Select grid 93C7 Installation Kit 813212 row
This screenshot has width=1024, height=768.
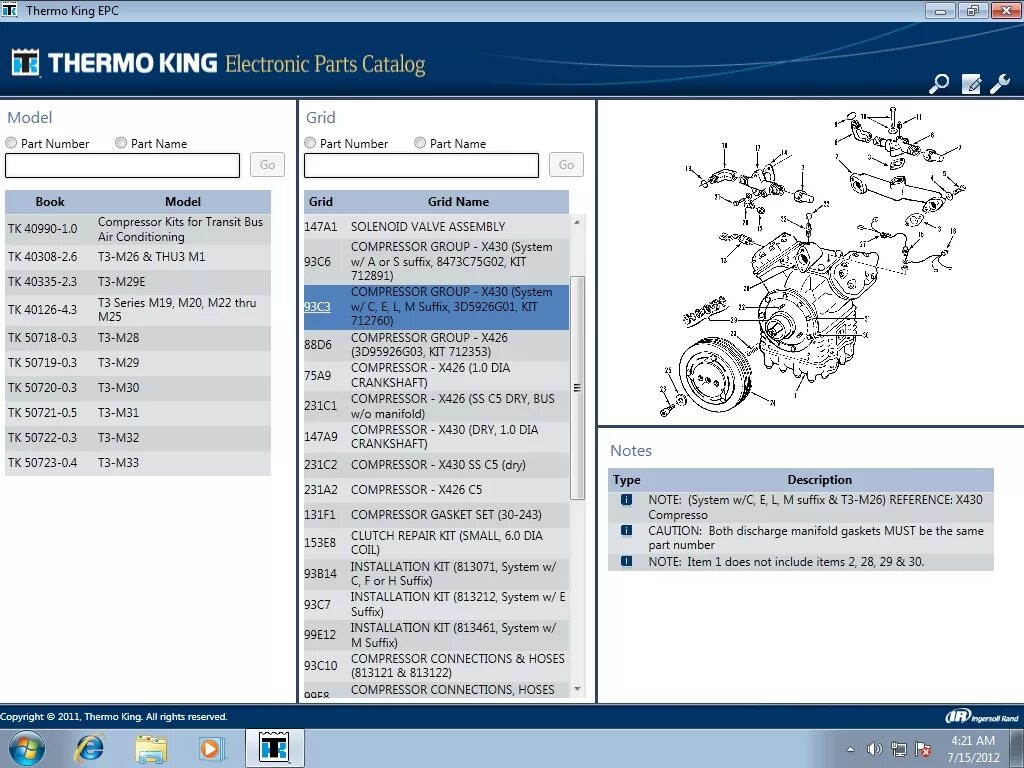pos(436,604)
